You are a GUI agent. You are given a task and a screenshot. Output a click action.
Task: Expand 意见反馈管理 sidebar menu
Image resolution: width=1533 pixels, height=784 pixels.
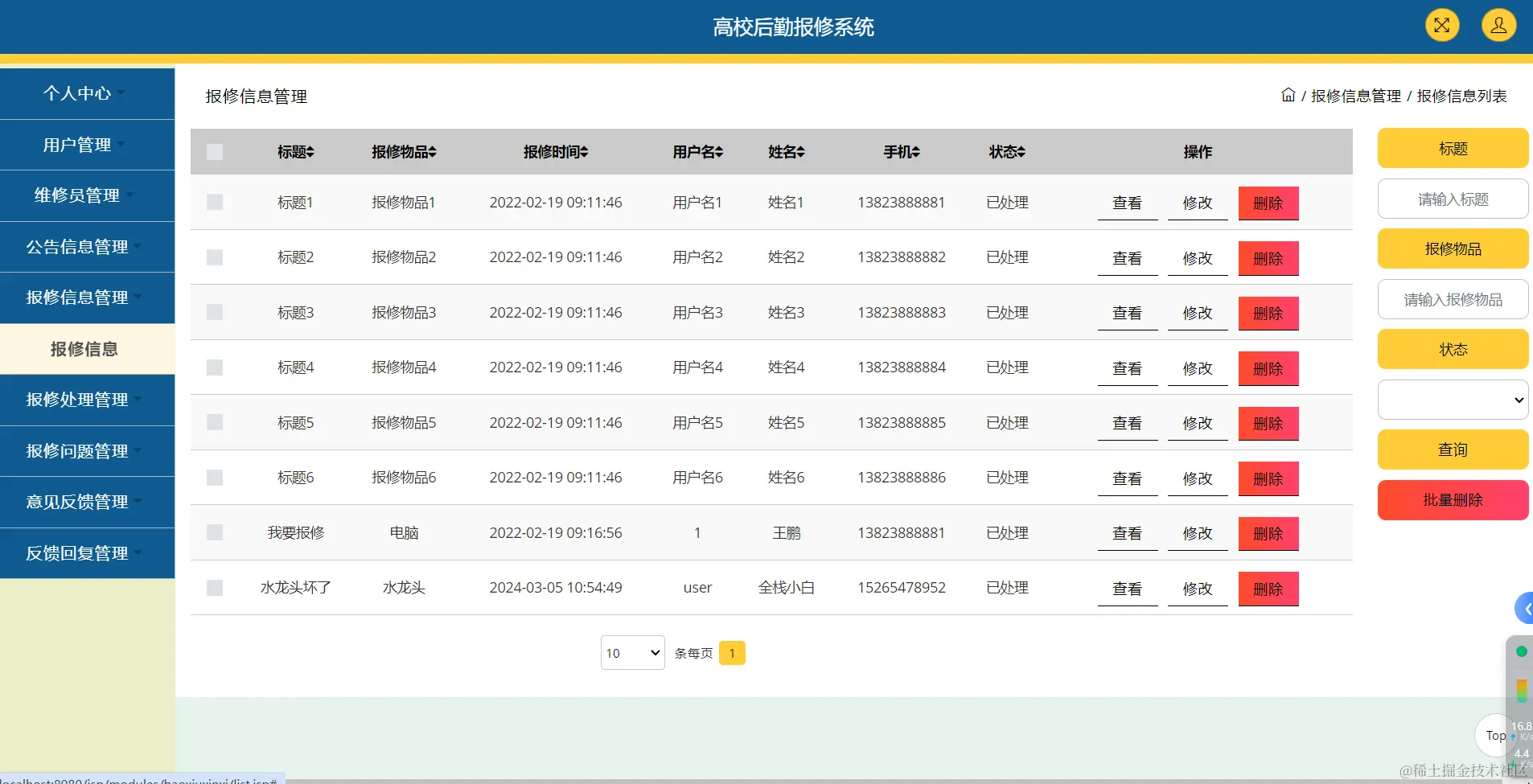pos(87,502)
